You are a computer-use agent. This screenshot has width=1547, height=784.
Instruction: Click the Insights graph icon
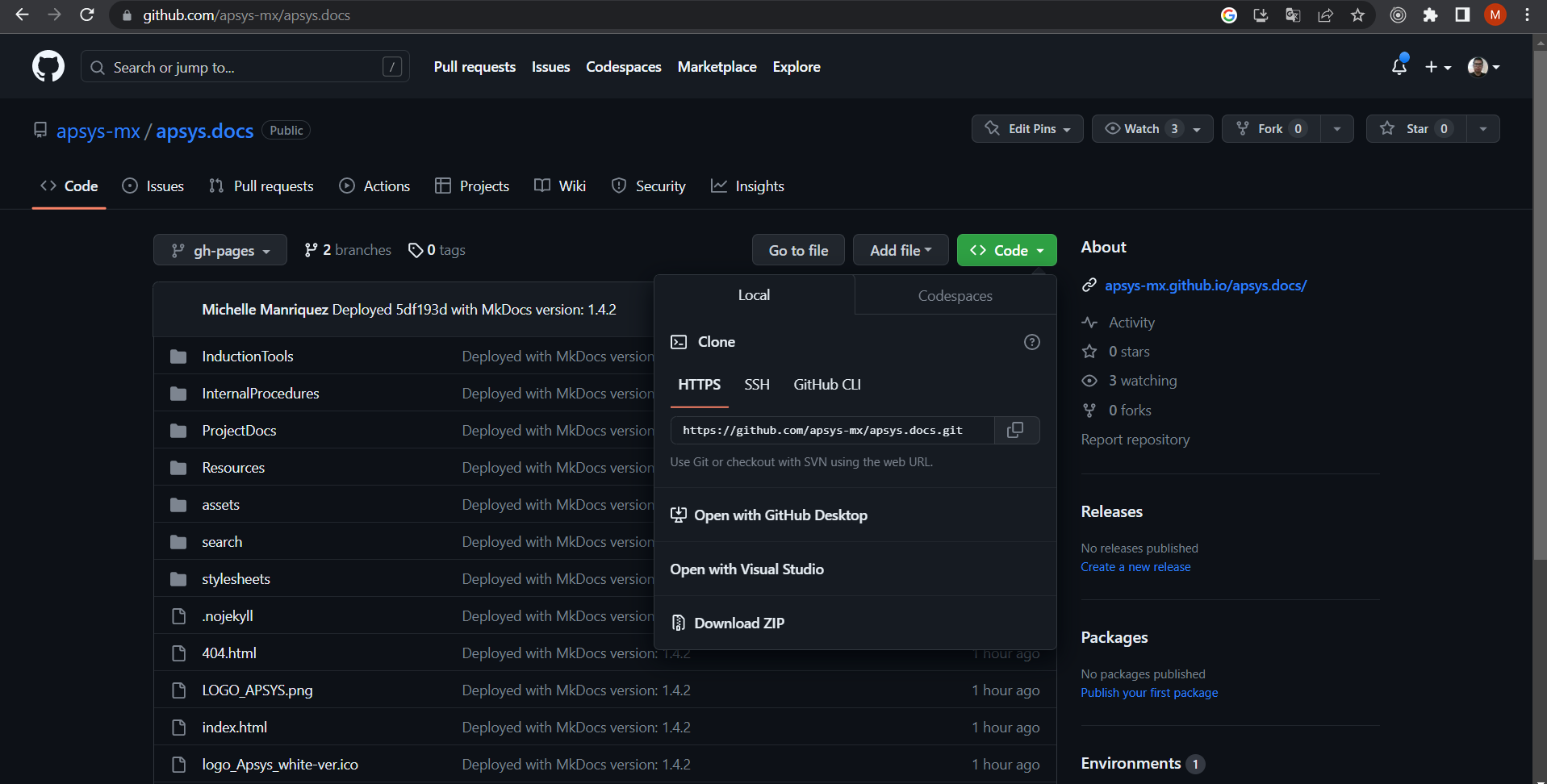719,186
